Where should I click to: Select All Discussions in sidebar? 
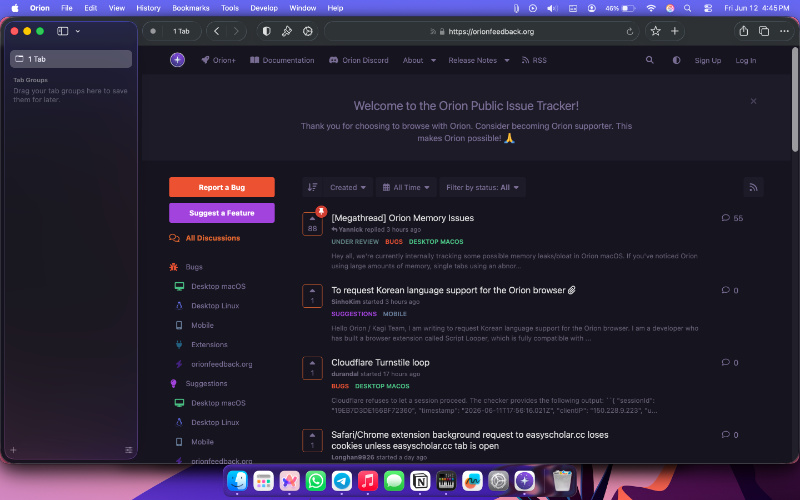205,238
